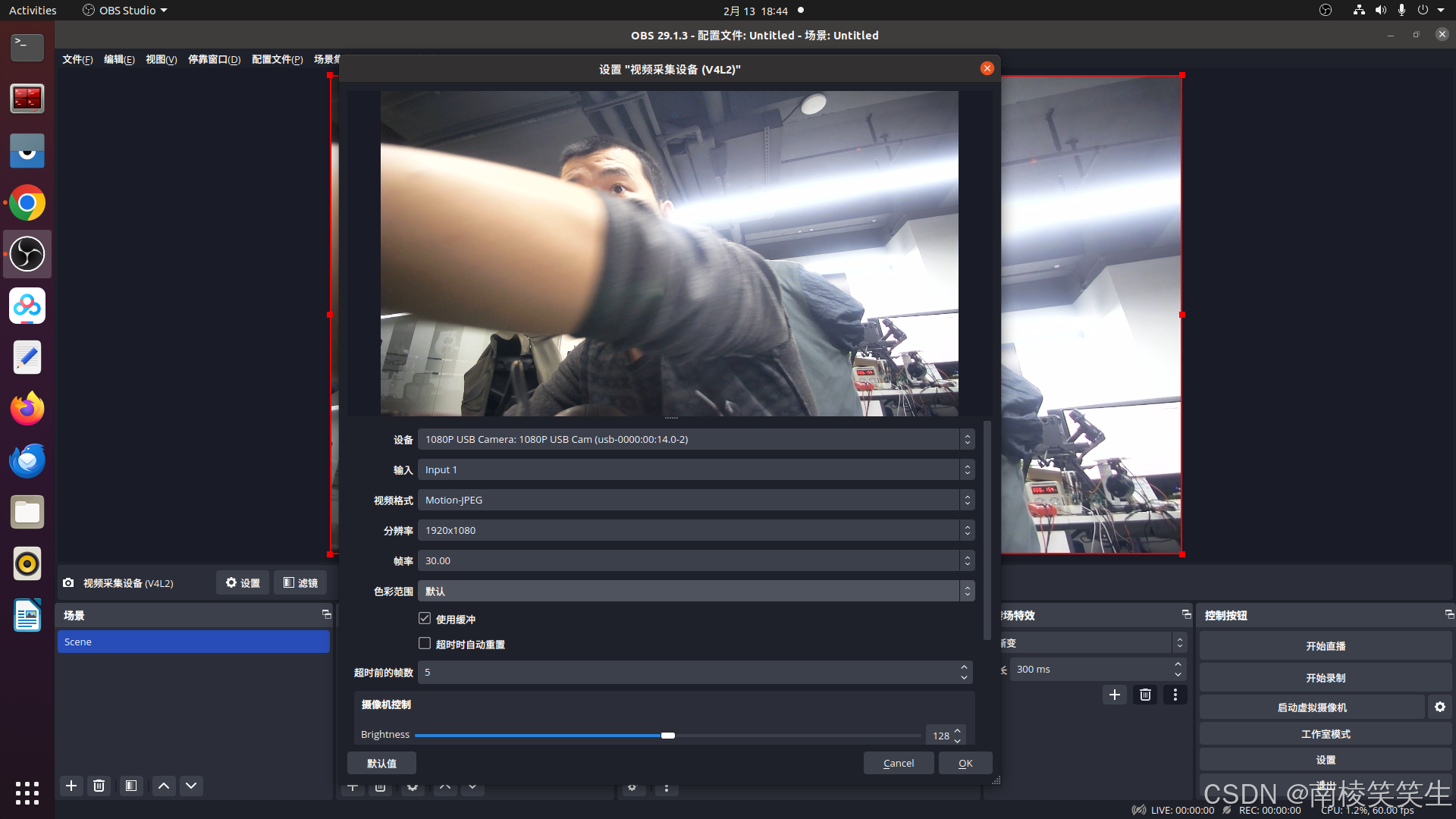Remove transition with trash icon

[1145, 695]
